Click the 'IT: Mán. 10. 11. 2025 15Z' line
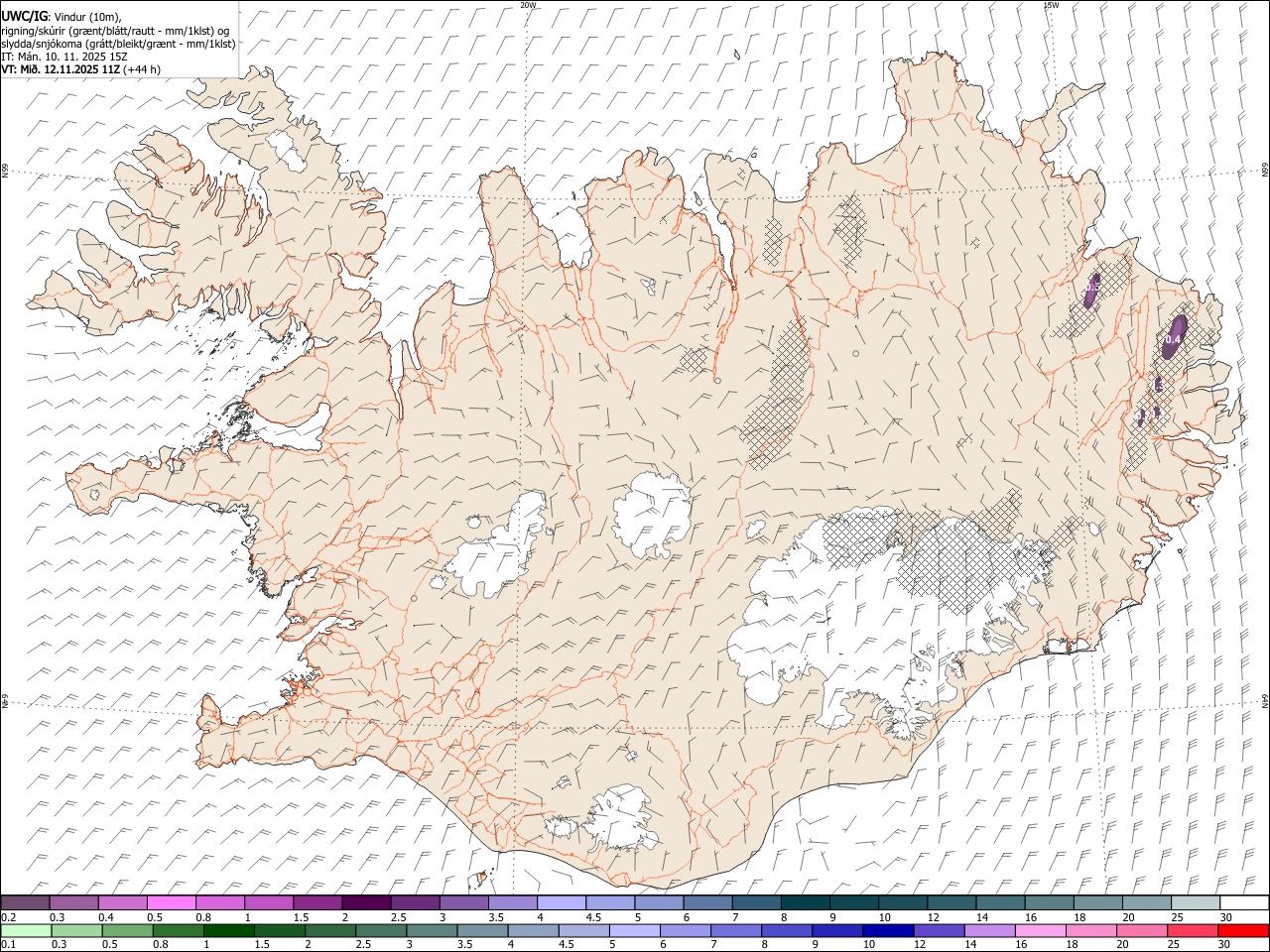 click(x=63, y=57)
